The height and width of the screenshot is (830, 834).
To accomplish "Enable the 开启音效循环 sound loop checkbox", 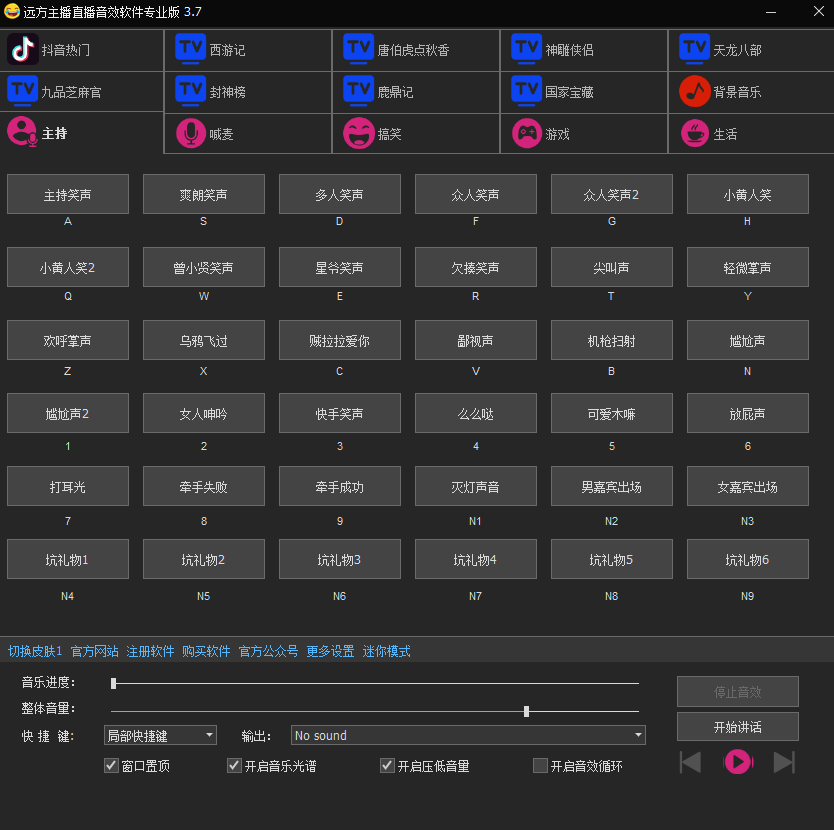I will pos(538,765).
